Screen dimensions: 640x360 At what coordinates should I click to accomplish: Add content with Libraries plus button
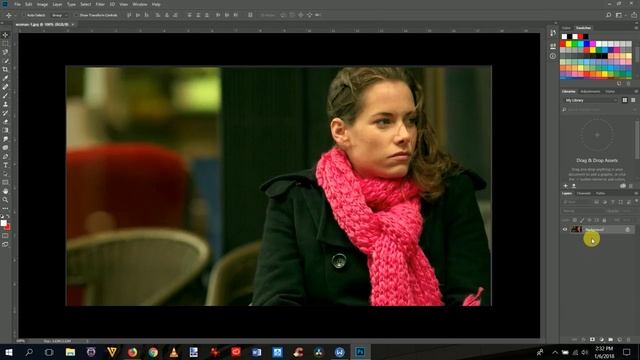point(566,186)
